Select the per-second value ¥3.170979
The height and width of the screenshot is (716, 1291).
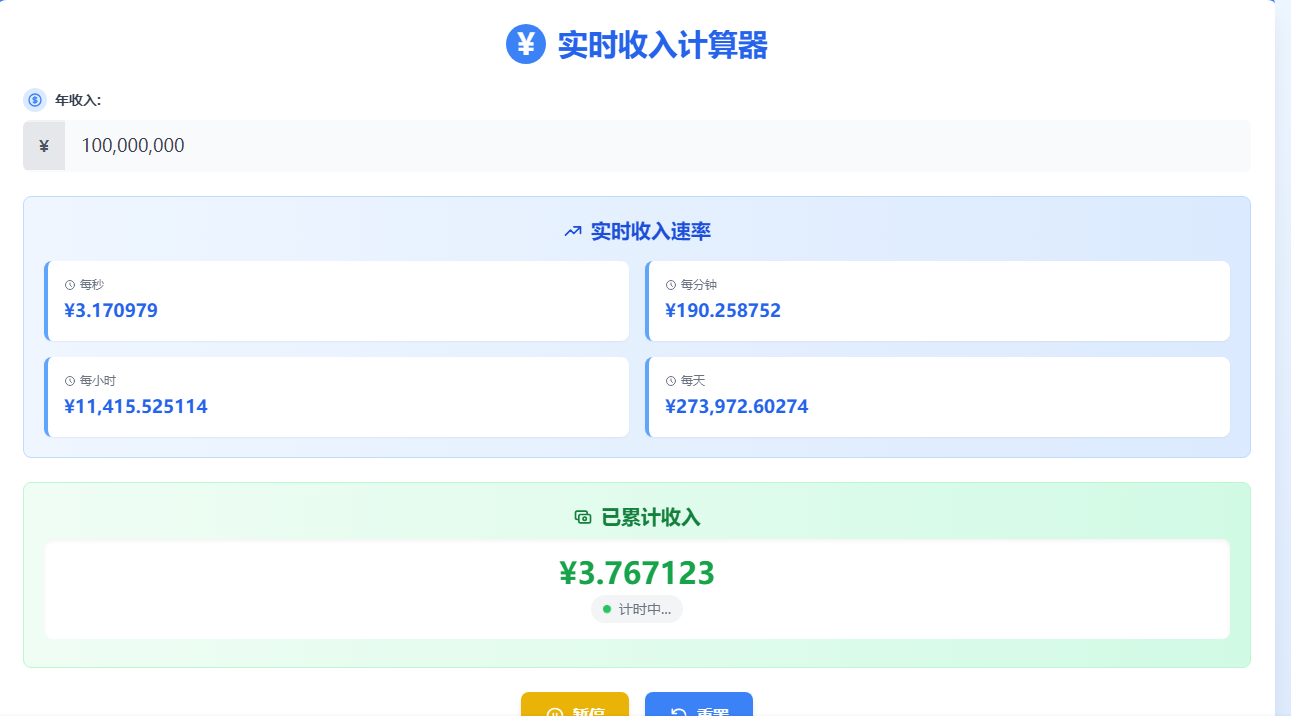pos(111,310)
